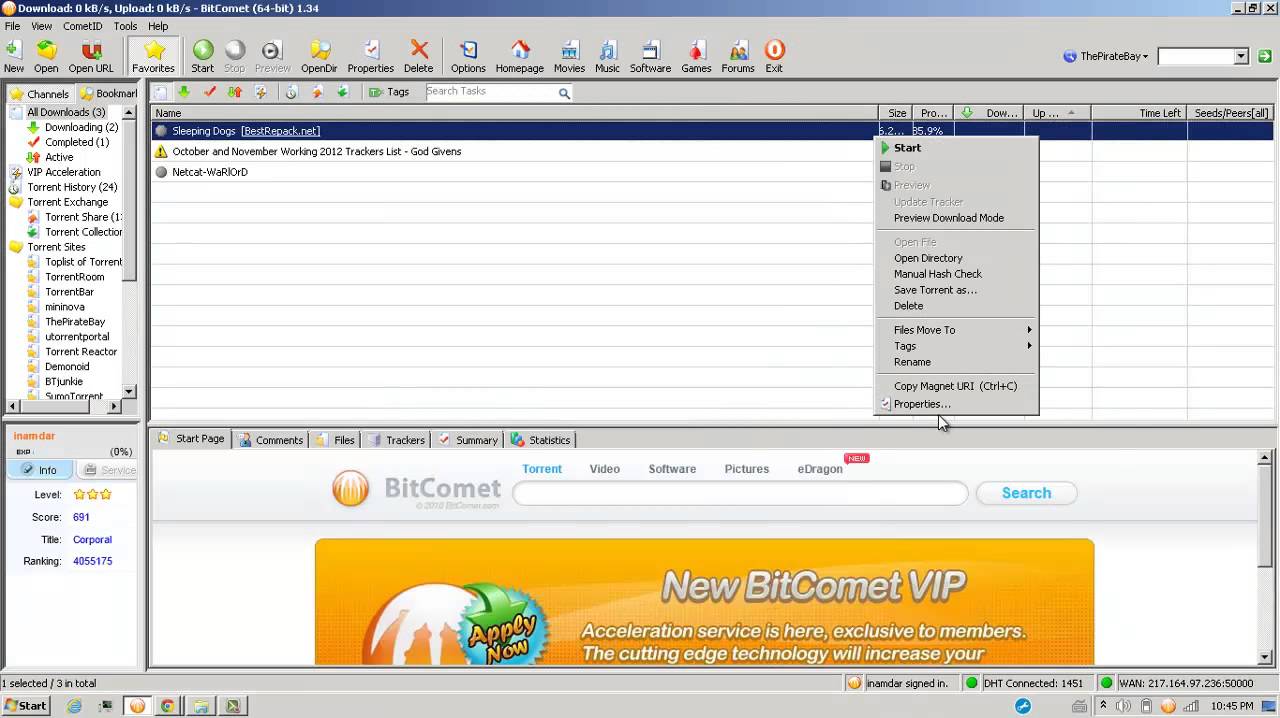
Task: Select mininova in the sidebar tree
Action: pyautogui.click(x=65, y=307)
